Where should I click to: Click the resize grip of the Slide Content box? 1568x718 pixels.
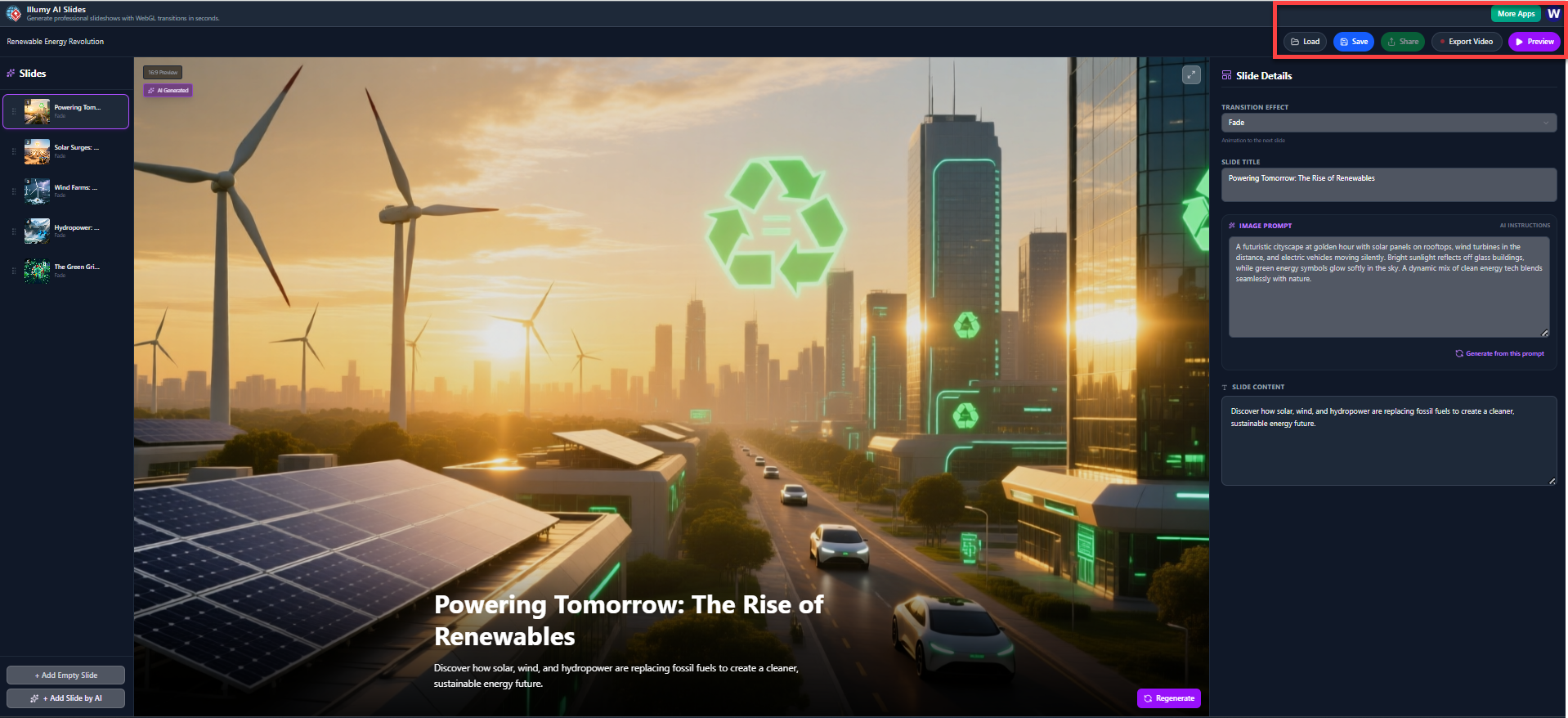pyautogui.click(x=1552, y=481)
